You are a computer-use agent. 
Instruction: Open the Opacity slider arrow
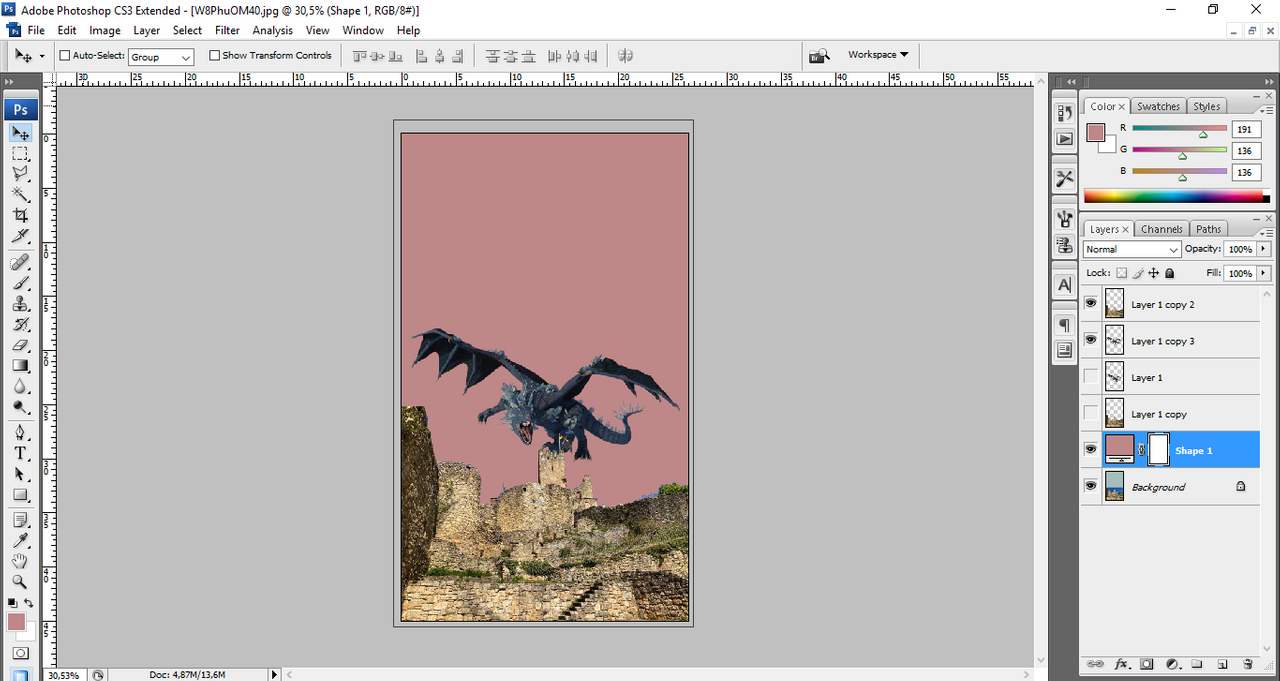click(1264, 249)
